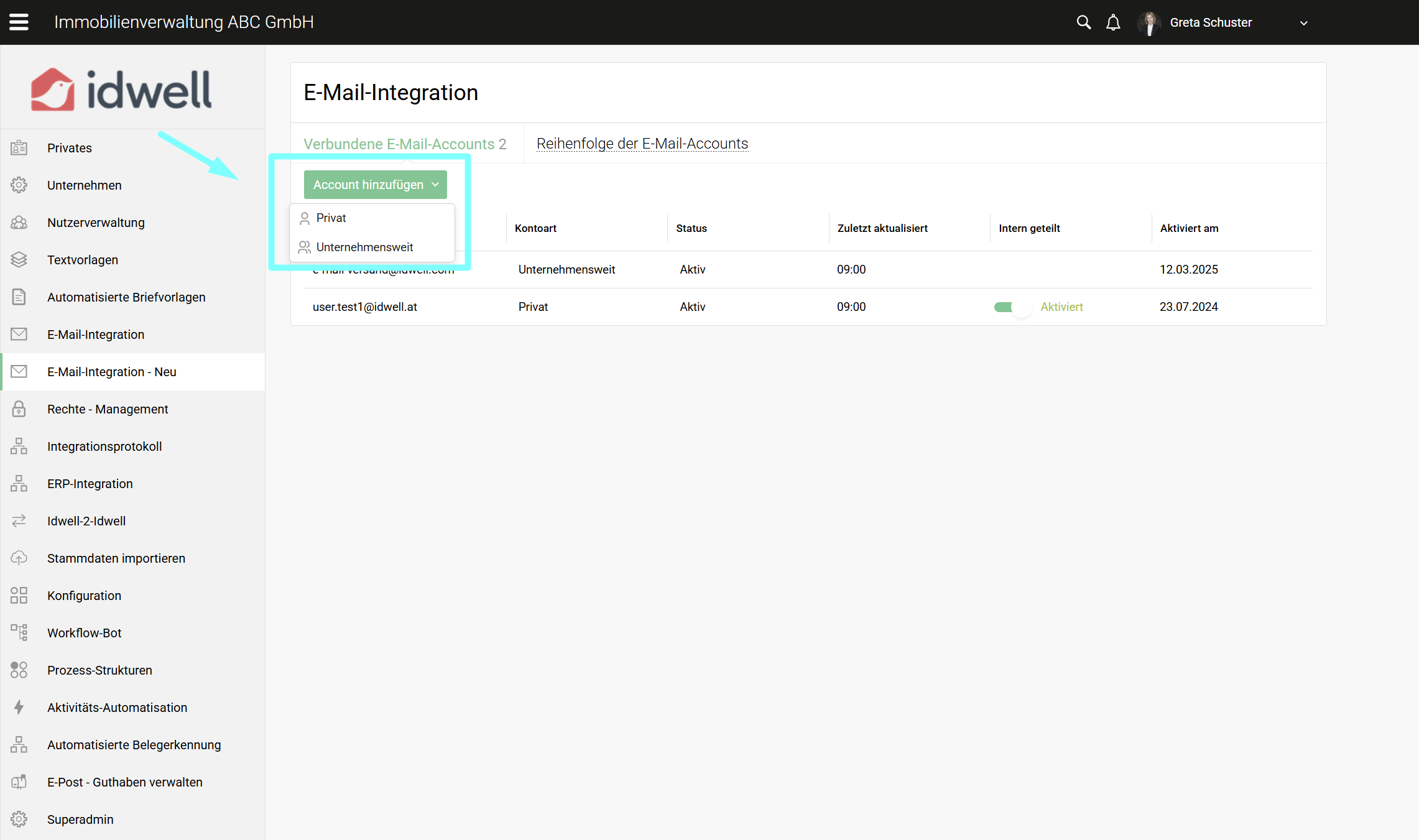Click Greta Schuster profile avatar

pos(1149,23)
